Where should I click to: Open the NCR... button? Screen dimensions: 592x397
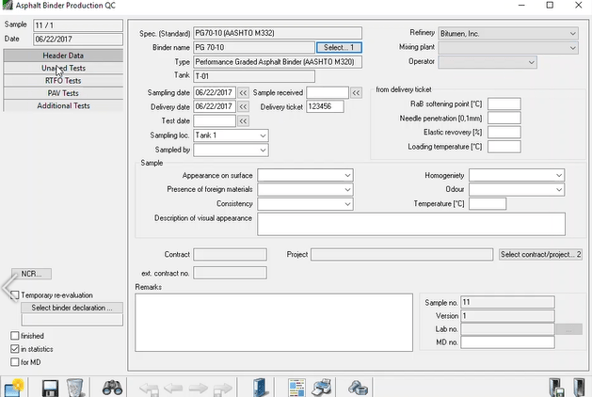point(31,274)
